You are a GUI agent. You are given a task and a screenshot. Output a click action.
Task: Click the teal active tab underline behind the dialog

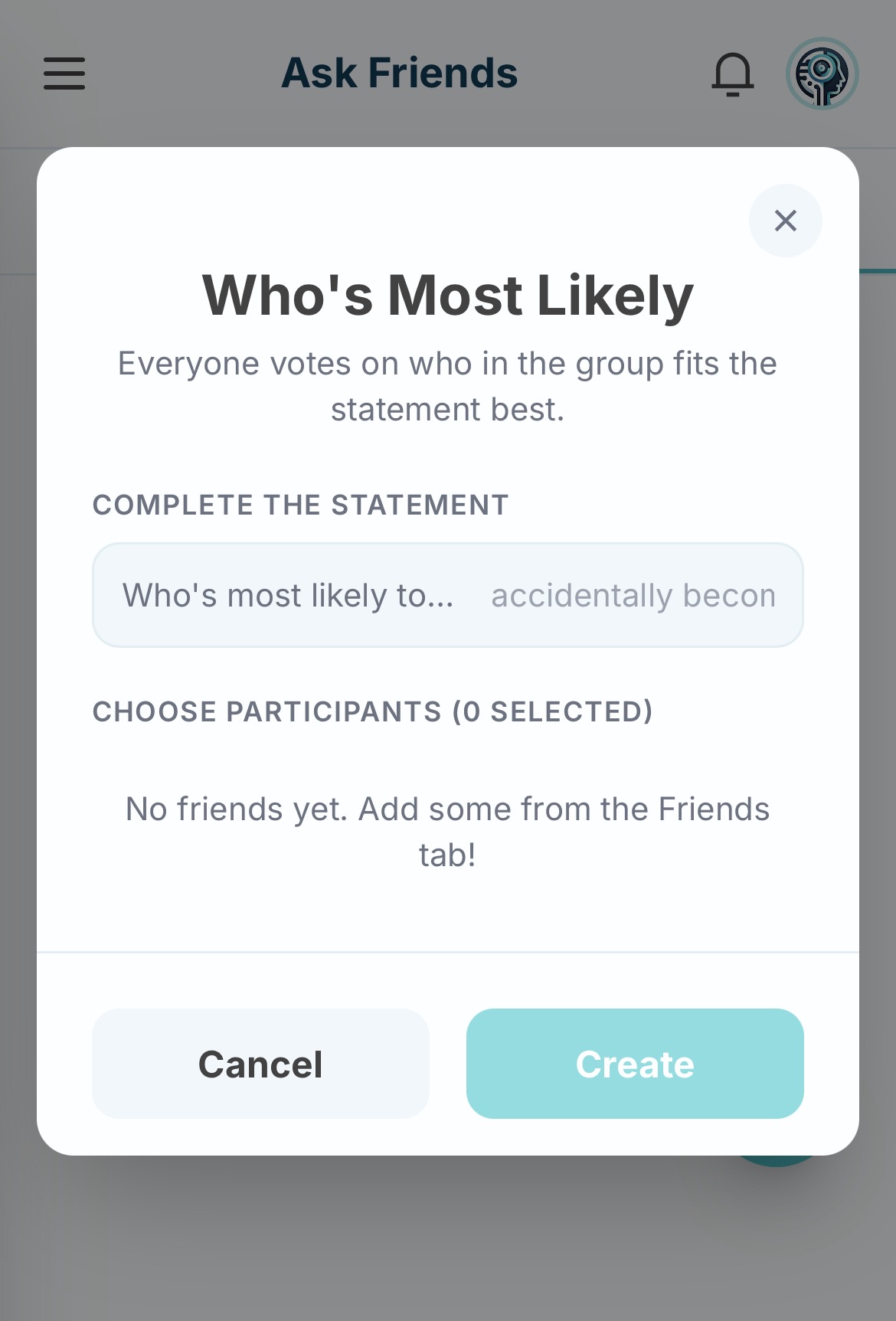[878, 271]
